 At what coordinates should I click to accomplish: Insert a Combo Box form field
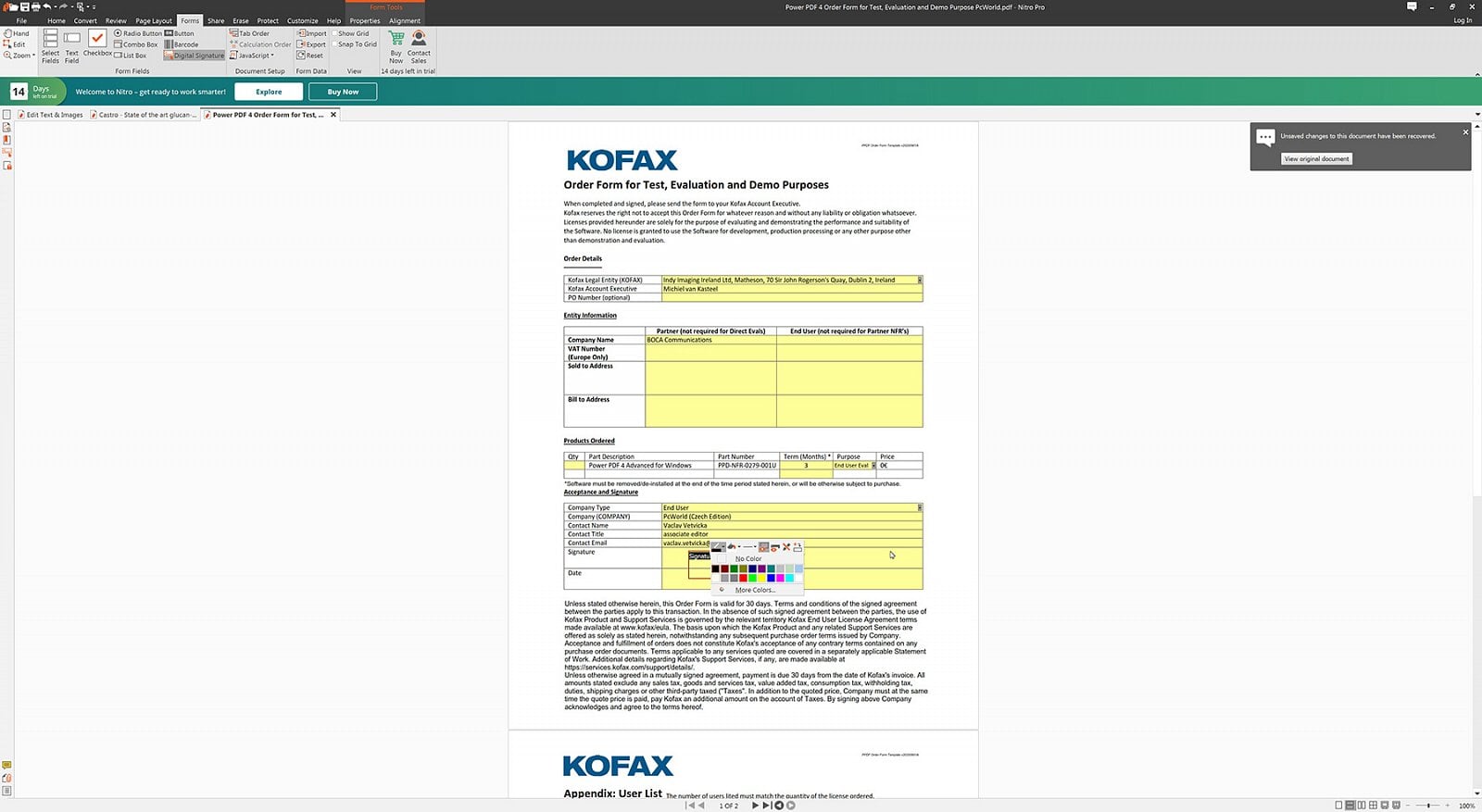point(136,44)
